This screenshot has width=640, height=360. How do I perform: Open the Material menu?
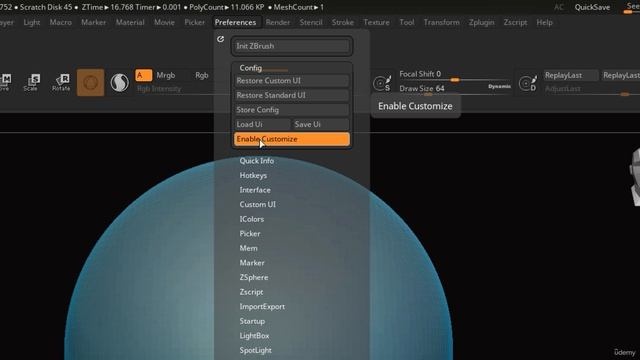[130, 22]
